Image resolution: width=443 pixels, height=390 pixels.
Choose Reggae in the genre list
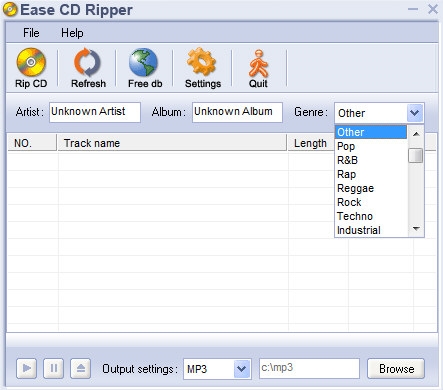pos(371,188)
